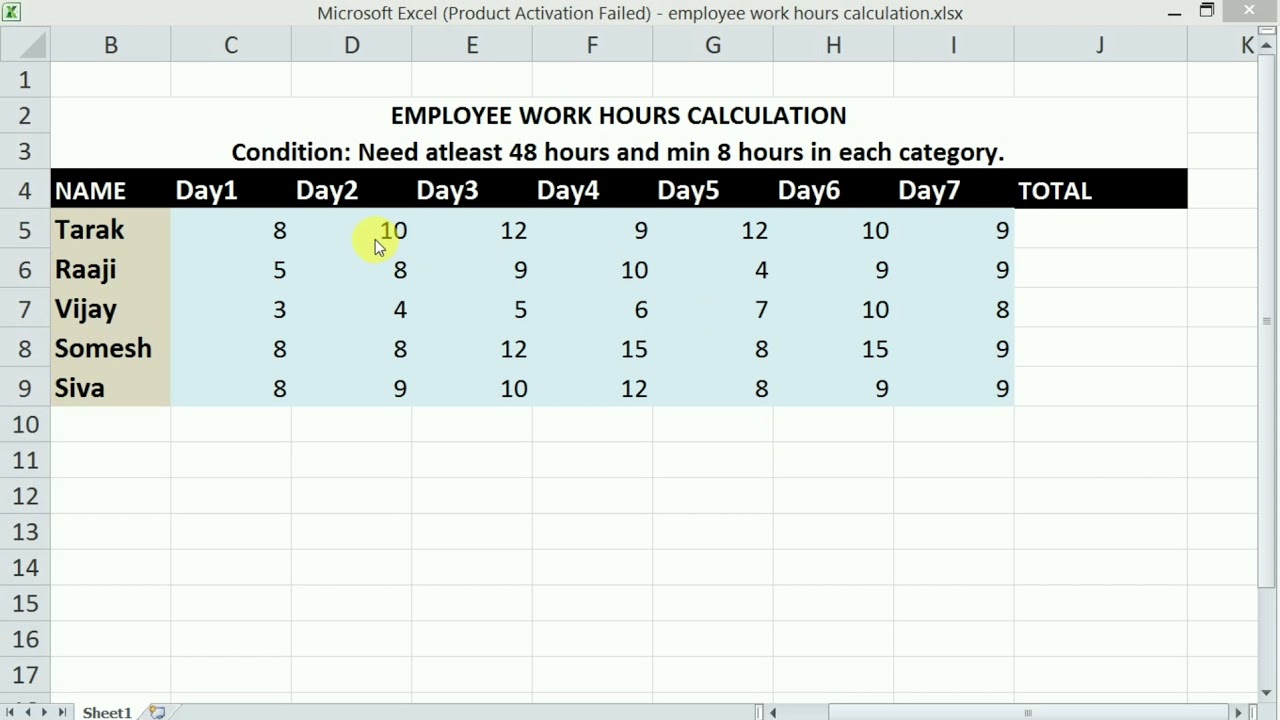Select Siva's Day3 value 10

(472, 388)
